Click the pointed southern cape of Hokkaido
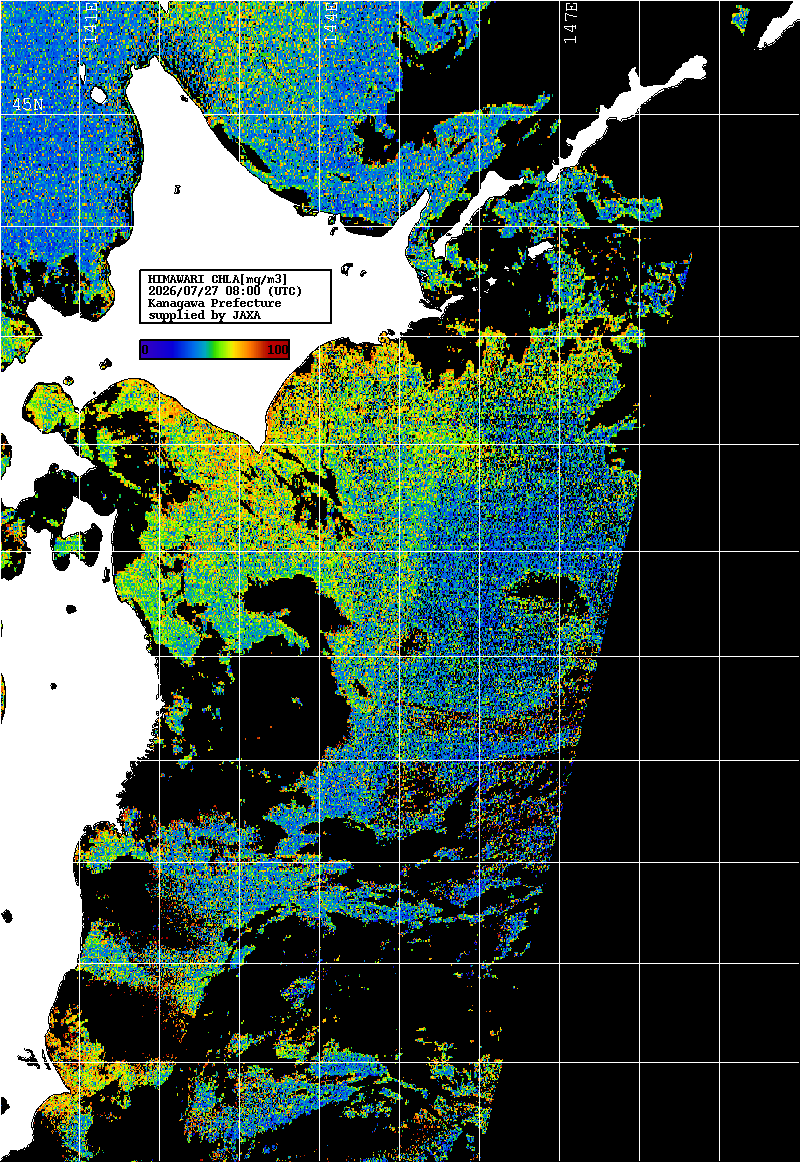This screenshot has height=1162, width=800. point(258,443)
